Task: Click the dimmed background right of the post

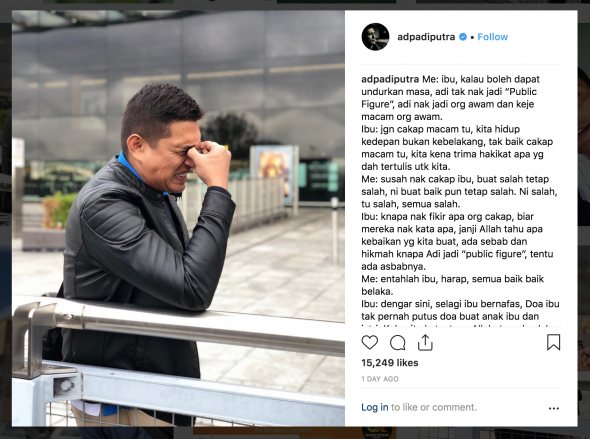Action: (584, 218)
